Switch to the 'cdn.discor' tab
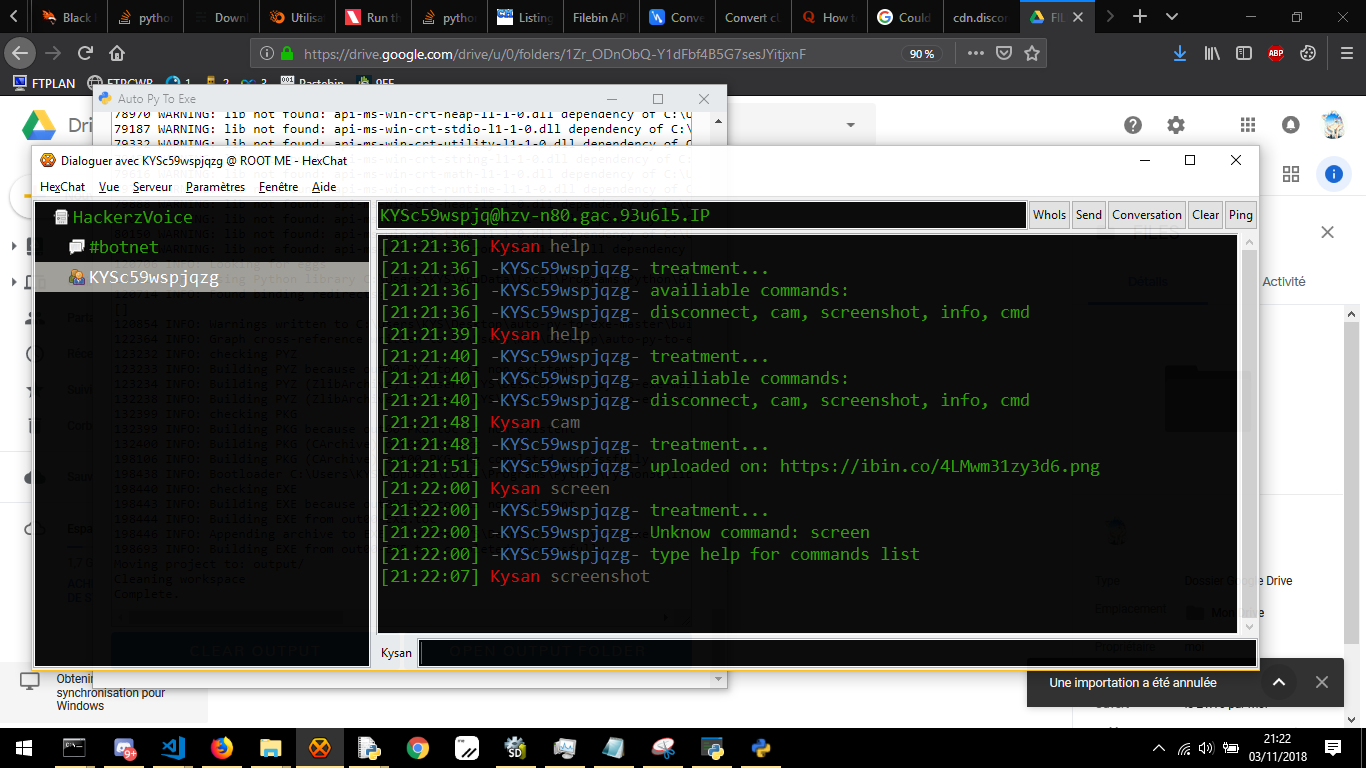Viewport: 1366px width, 768px height. tap(982, 17)
